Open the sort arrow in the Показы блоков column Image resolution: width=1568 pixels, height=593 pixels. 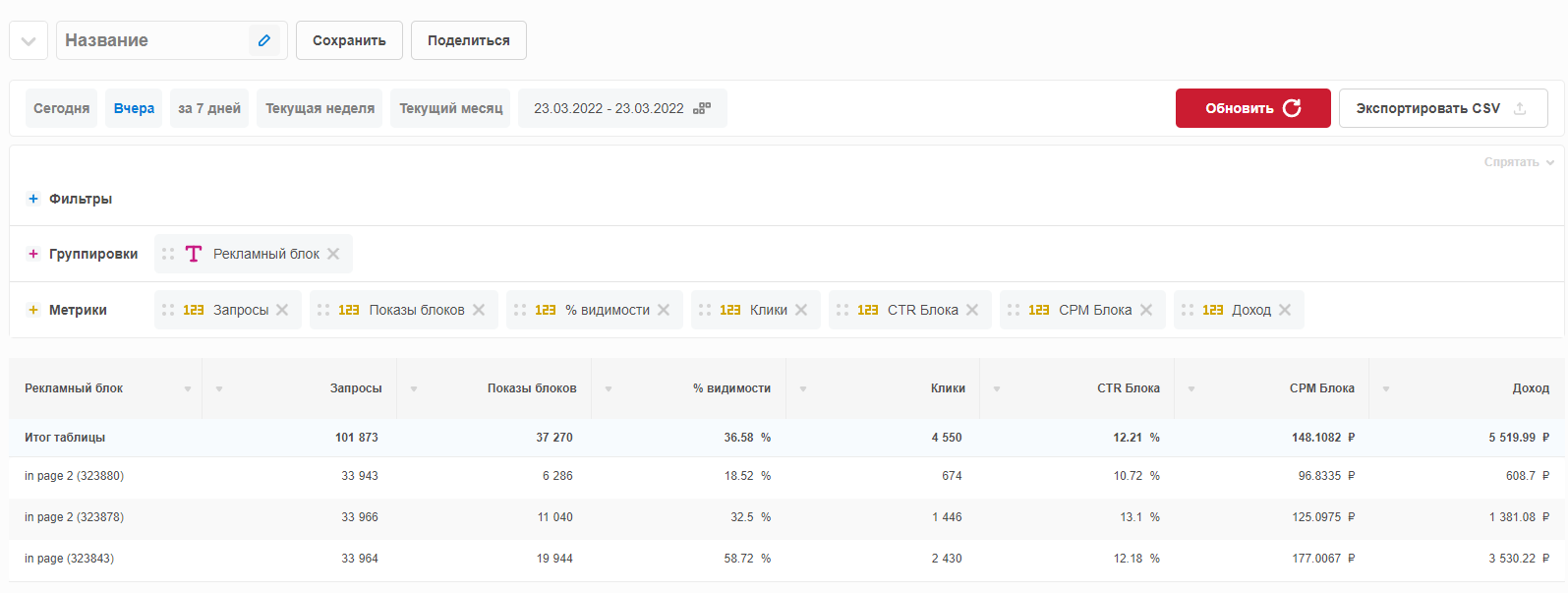pos(414,389)
